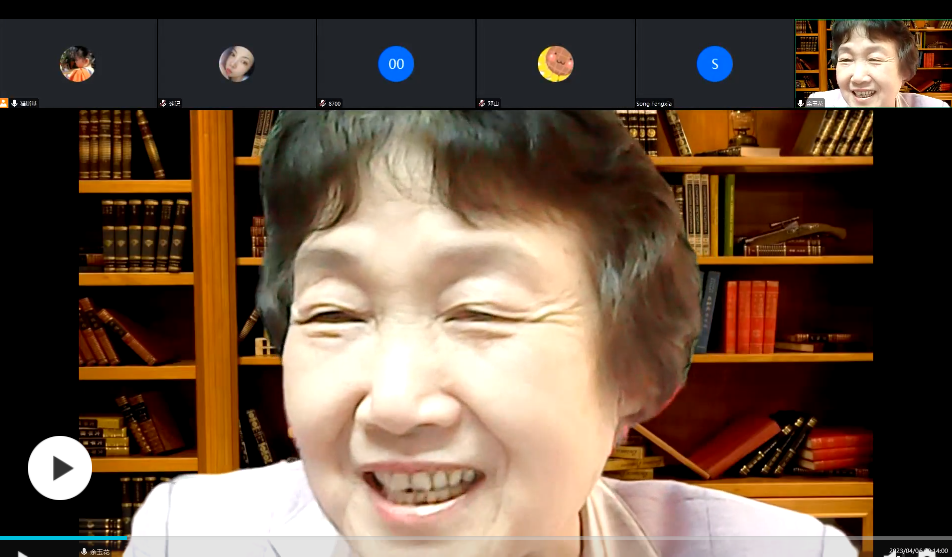Select the first participant's avatar photo
The width and height of the screenshot is (952, 557).
click(x=77, y=64)
